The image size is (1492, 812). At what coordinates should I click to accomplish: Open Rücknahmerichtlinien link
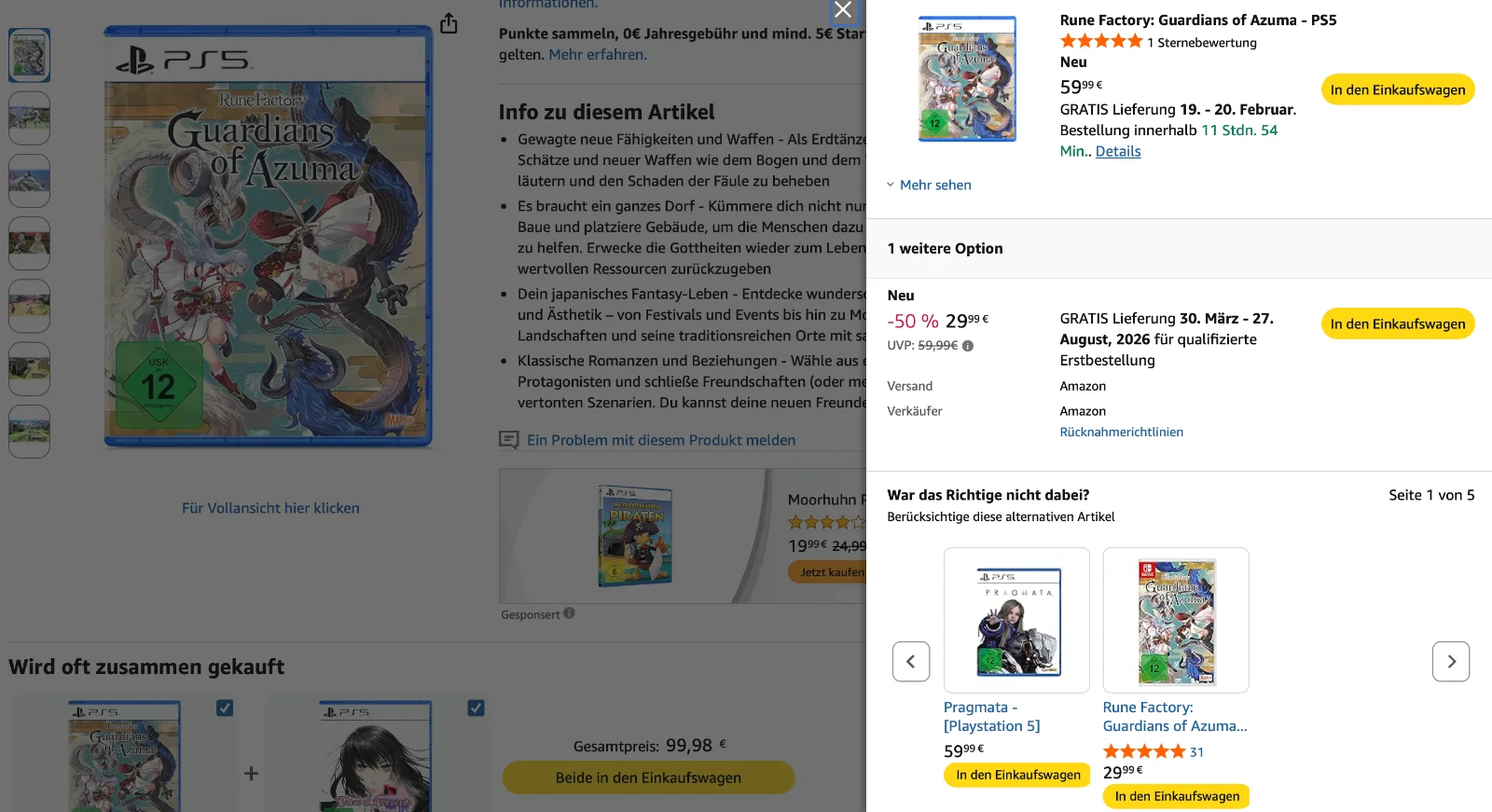(x=1121, y=432)
